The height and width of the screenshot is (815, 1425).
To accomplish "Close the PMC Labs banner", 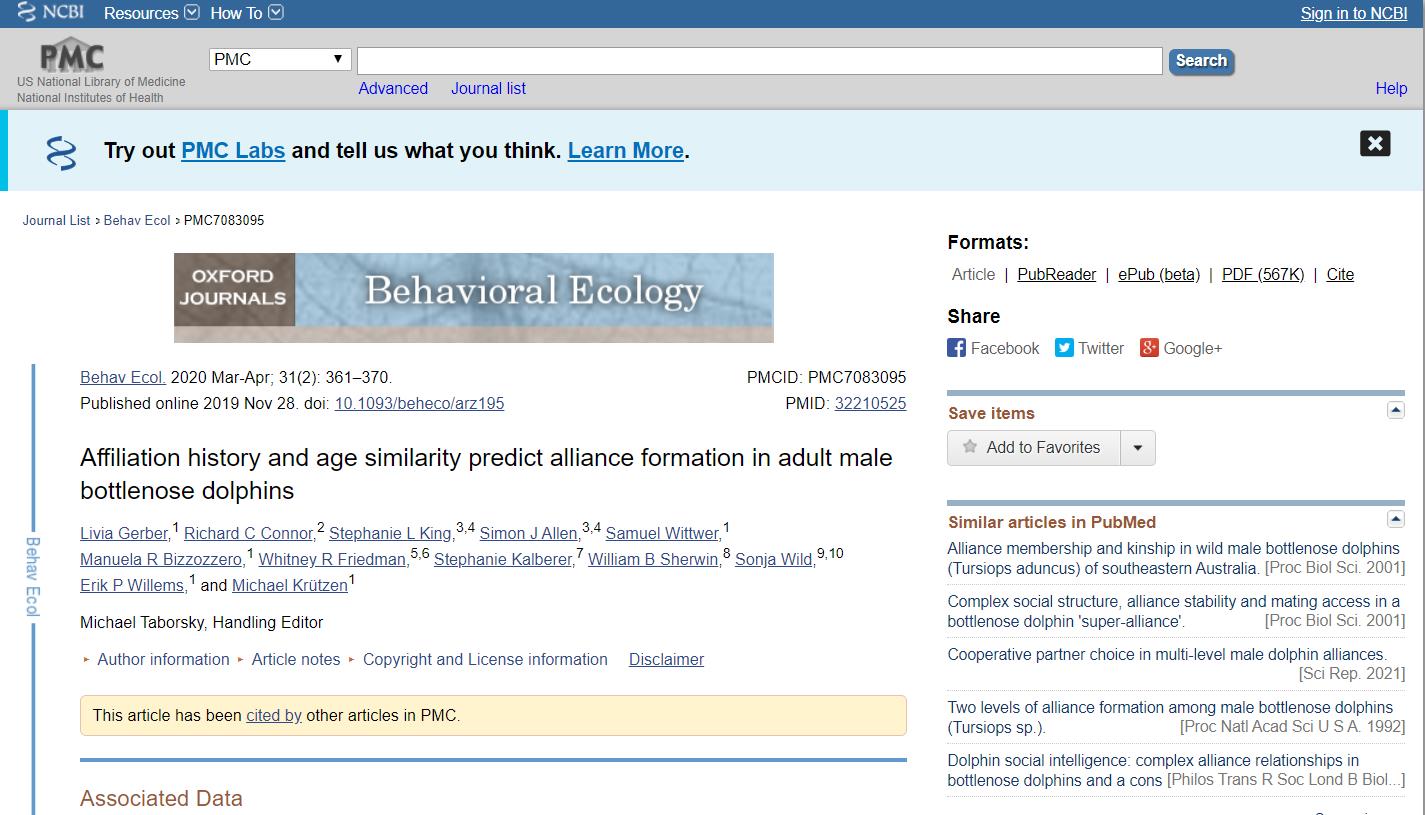I will coord(1375,143).
